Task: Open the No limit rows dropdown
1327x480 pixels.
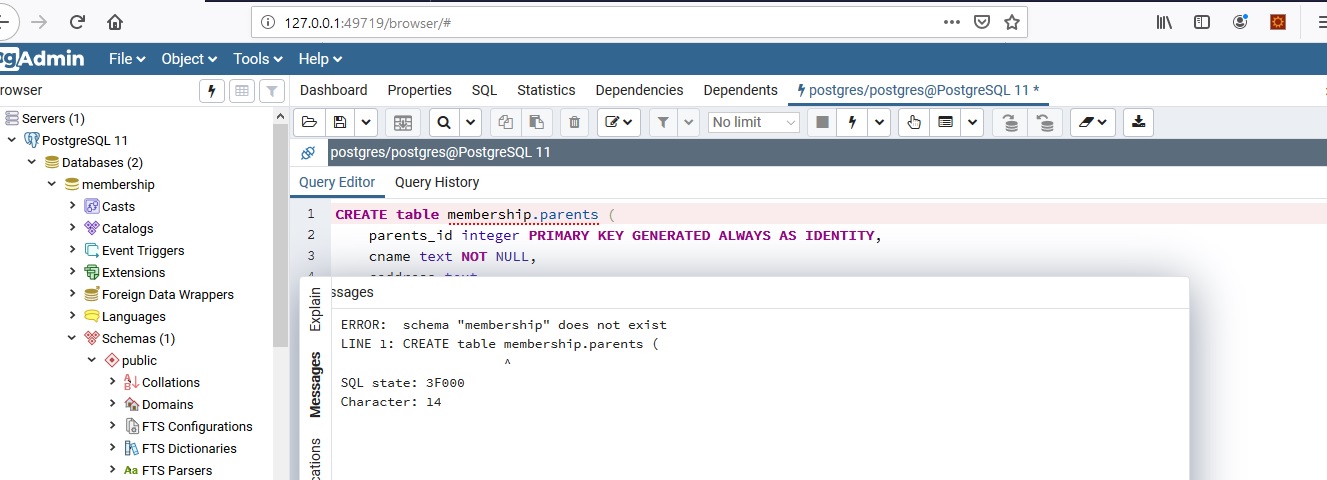Action: point(754,122)
